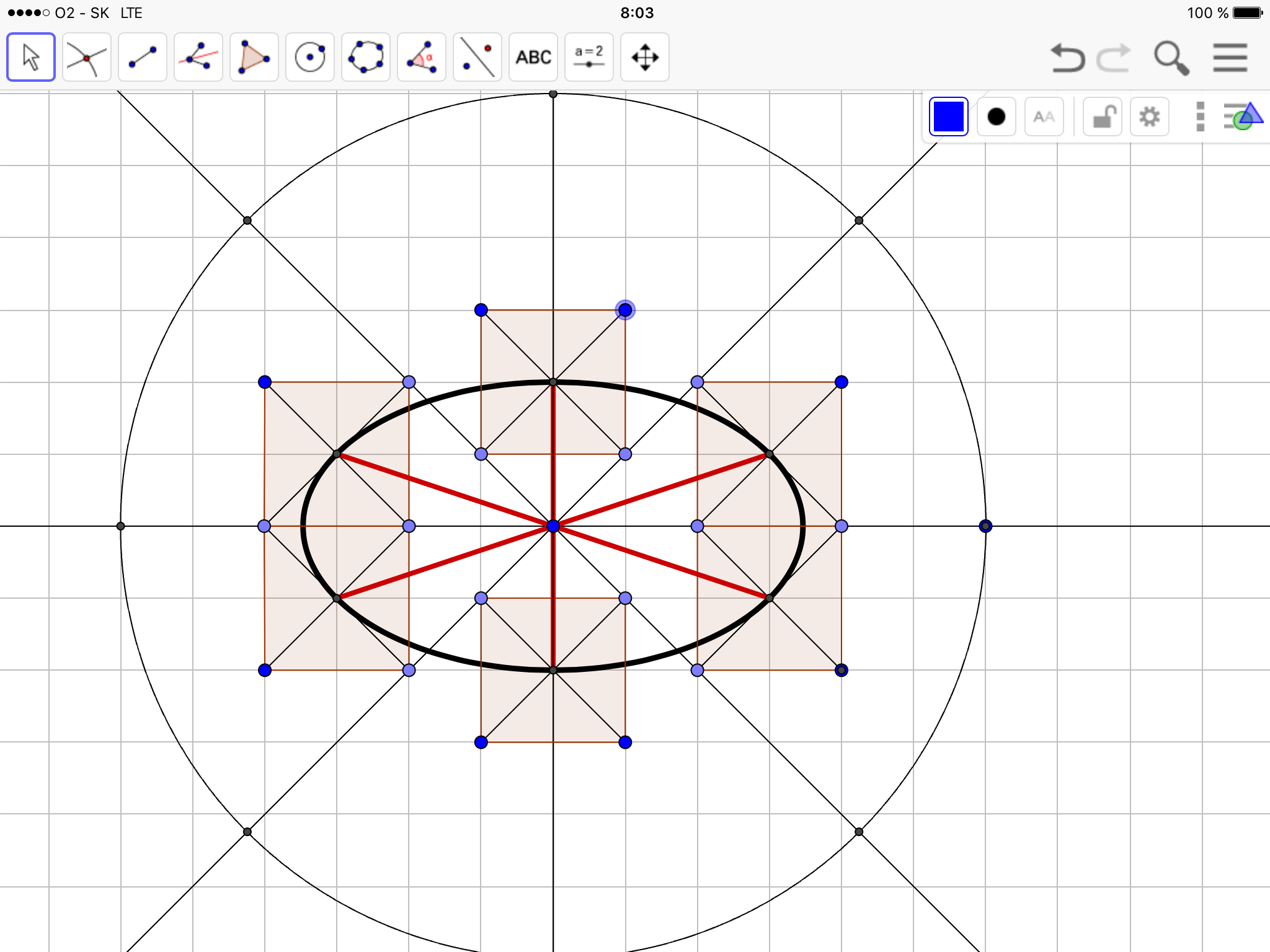Open the search magnifier

coord(1171,58)
